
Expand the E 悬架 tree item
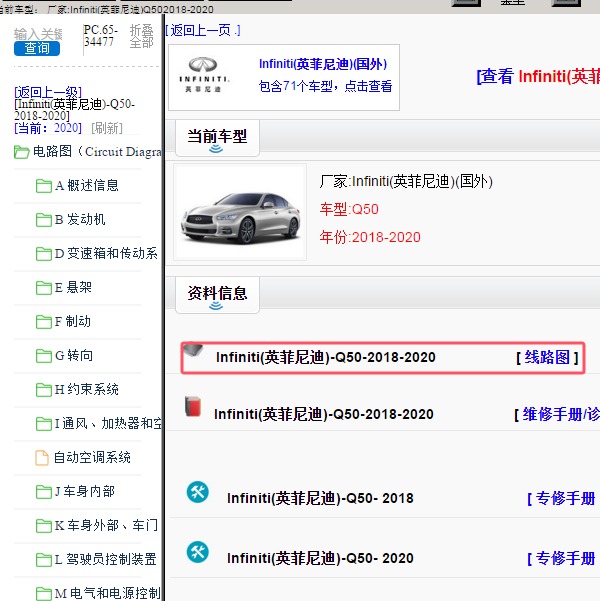[73, 287]
